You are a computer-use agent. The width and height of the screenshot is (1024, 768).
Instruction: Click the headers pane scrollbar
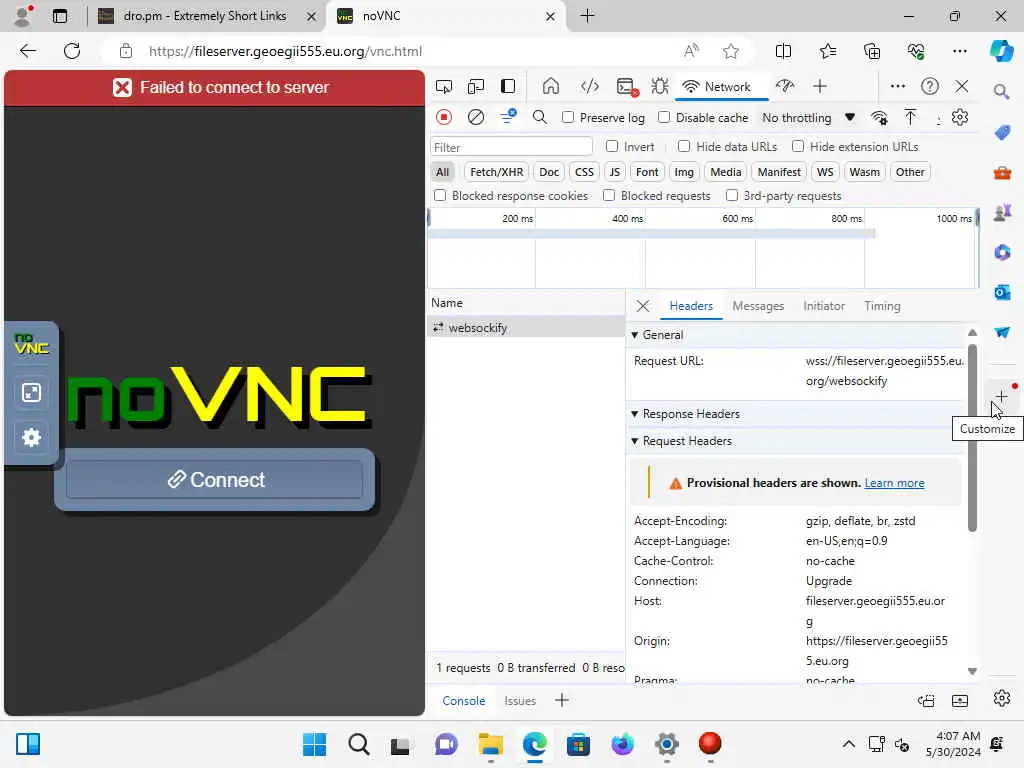point(972,438)
